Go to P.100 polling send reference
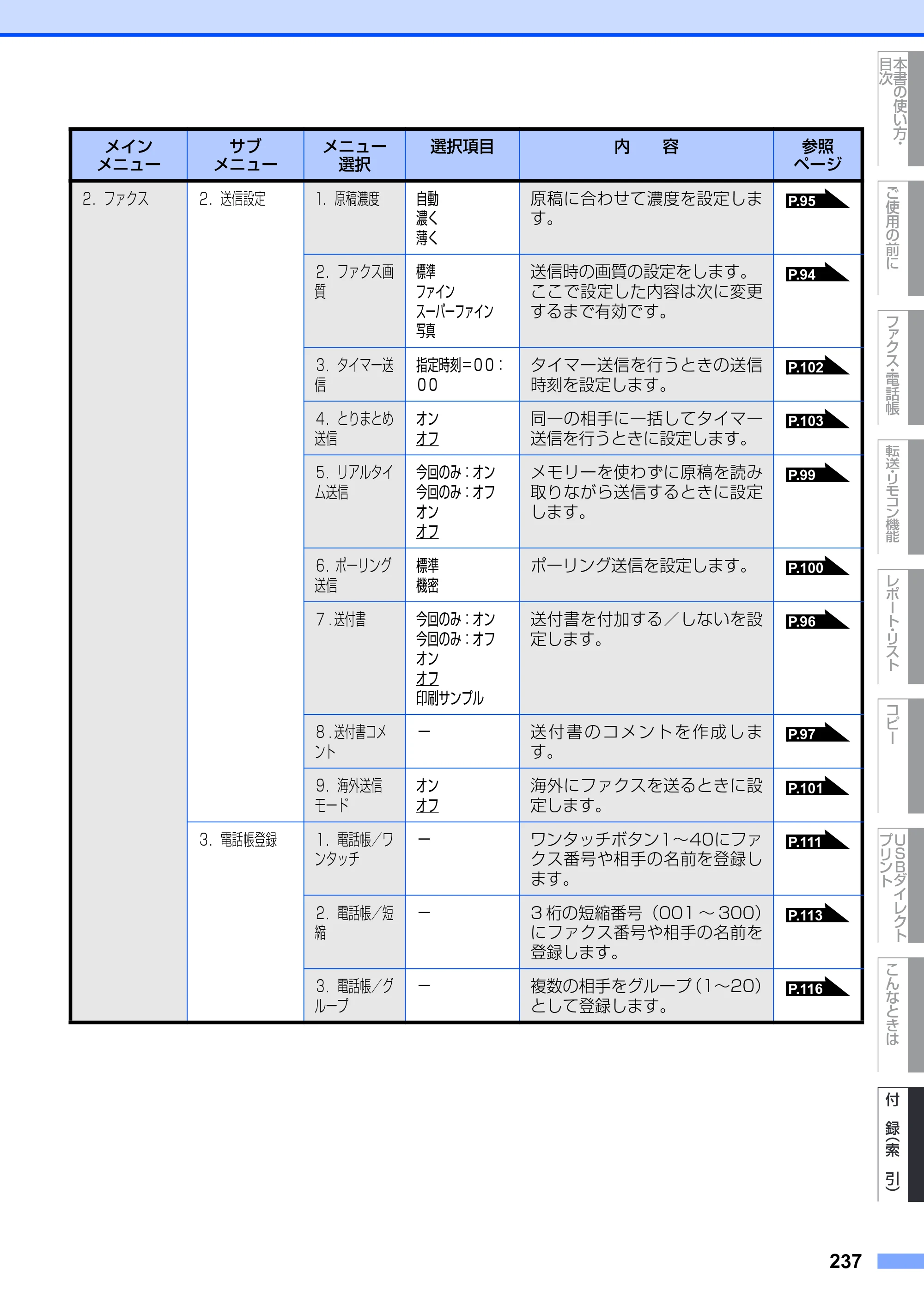This screenshot has height=1304, width=924. 816,567
